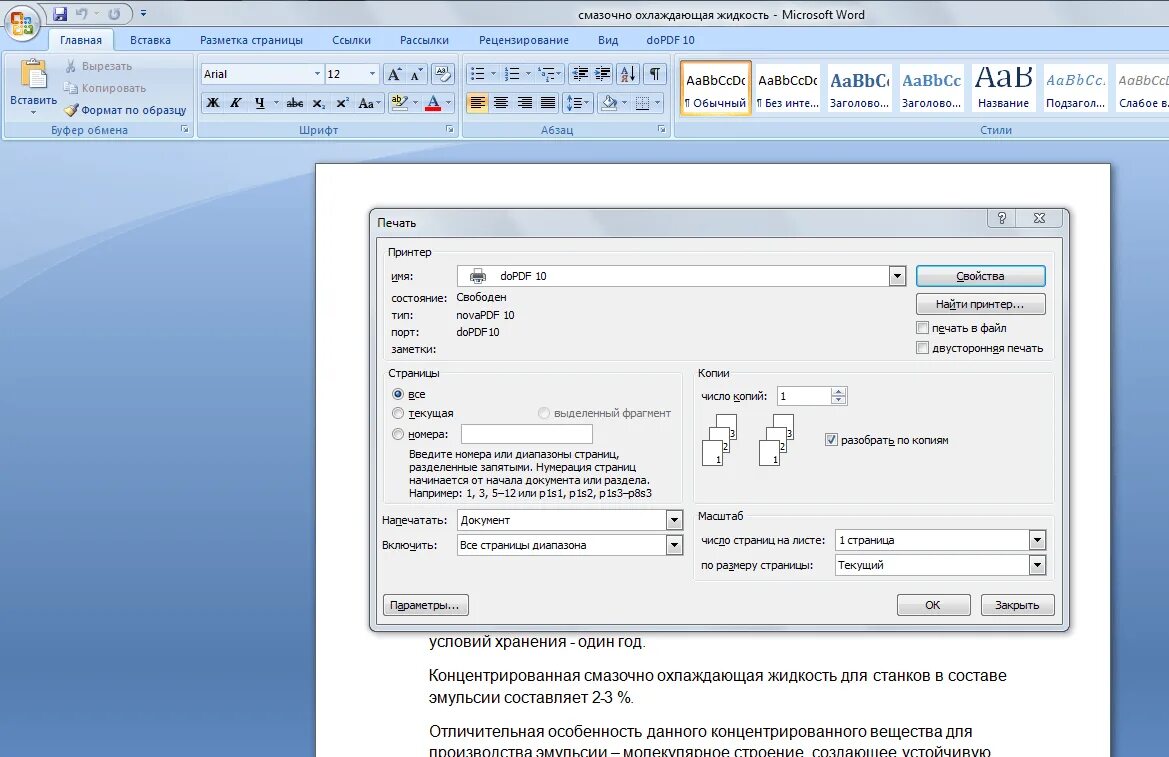Open the font name Arial dropdown
Viewport: 1169px width, 757px height.
(x=317, y=74)
